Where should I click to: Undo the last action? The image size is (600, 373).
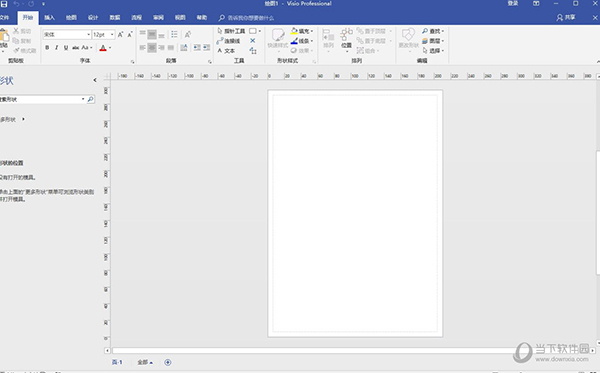pyautogui.click(x=16, y=4)
